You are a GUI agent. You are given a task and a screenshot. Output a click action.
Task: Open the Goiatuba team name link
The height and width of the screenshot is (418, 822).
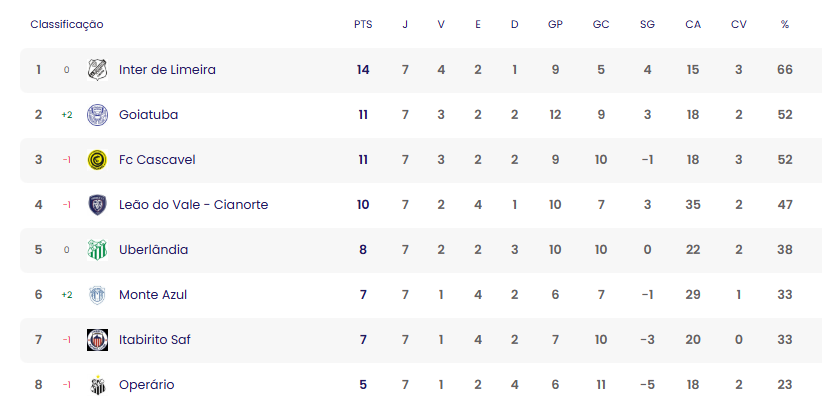pyautogui.click(x=148, y=115)
